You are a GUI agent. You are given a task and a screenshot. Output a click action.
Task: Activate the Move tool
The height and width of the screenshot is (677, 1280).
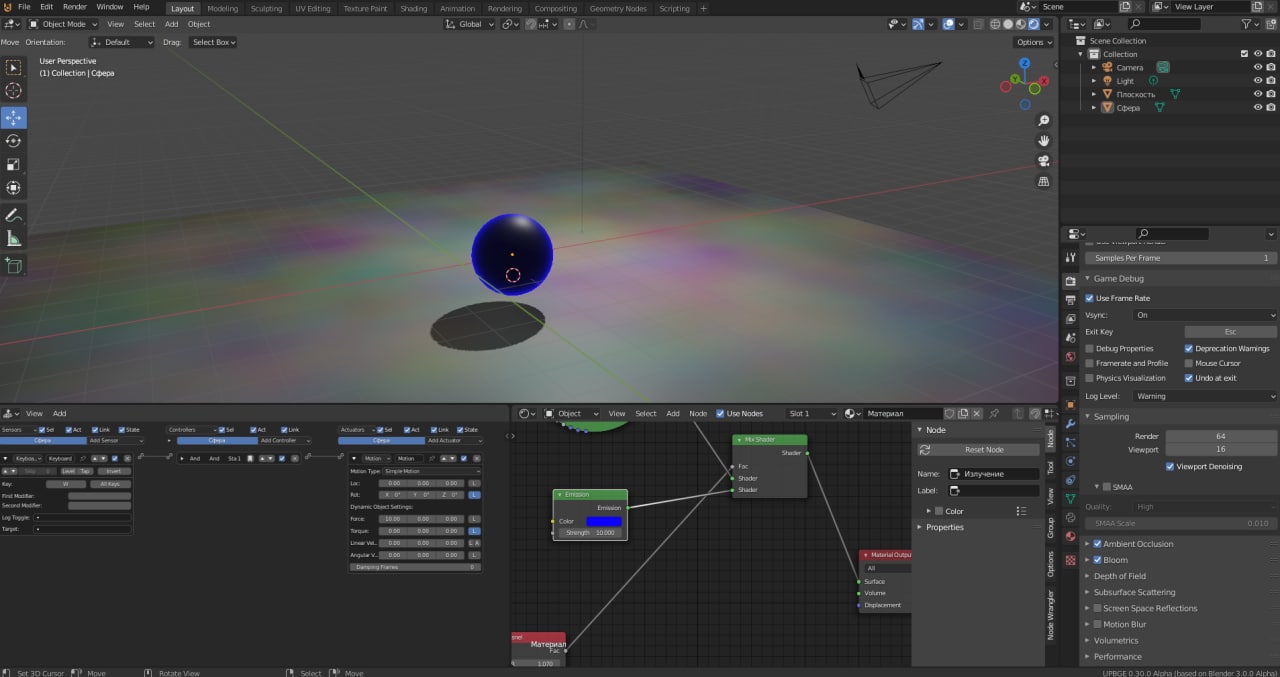point(13,117)
